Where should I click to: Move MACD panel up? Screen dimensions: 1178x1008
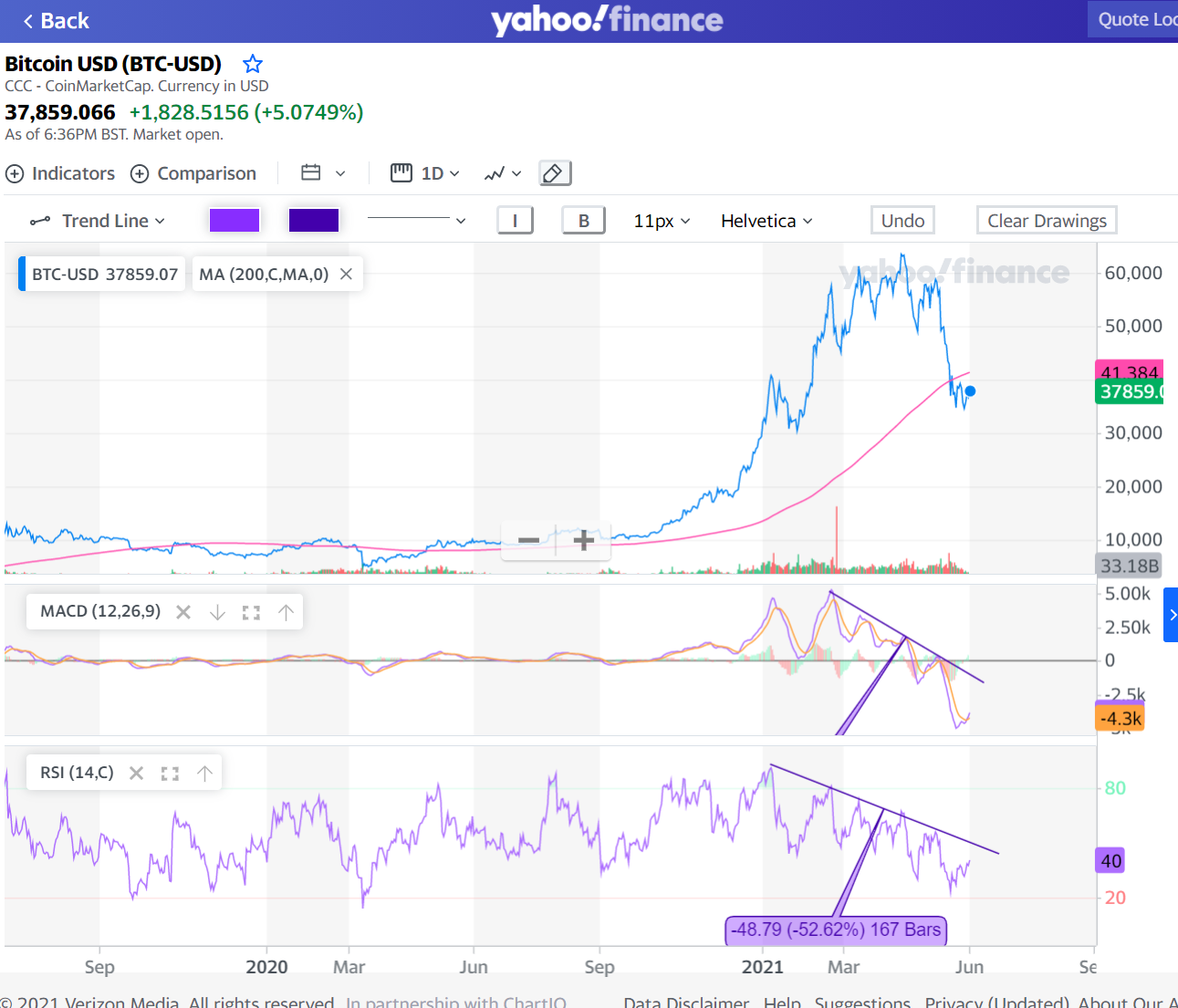click(x=286, y=612)
